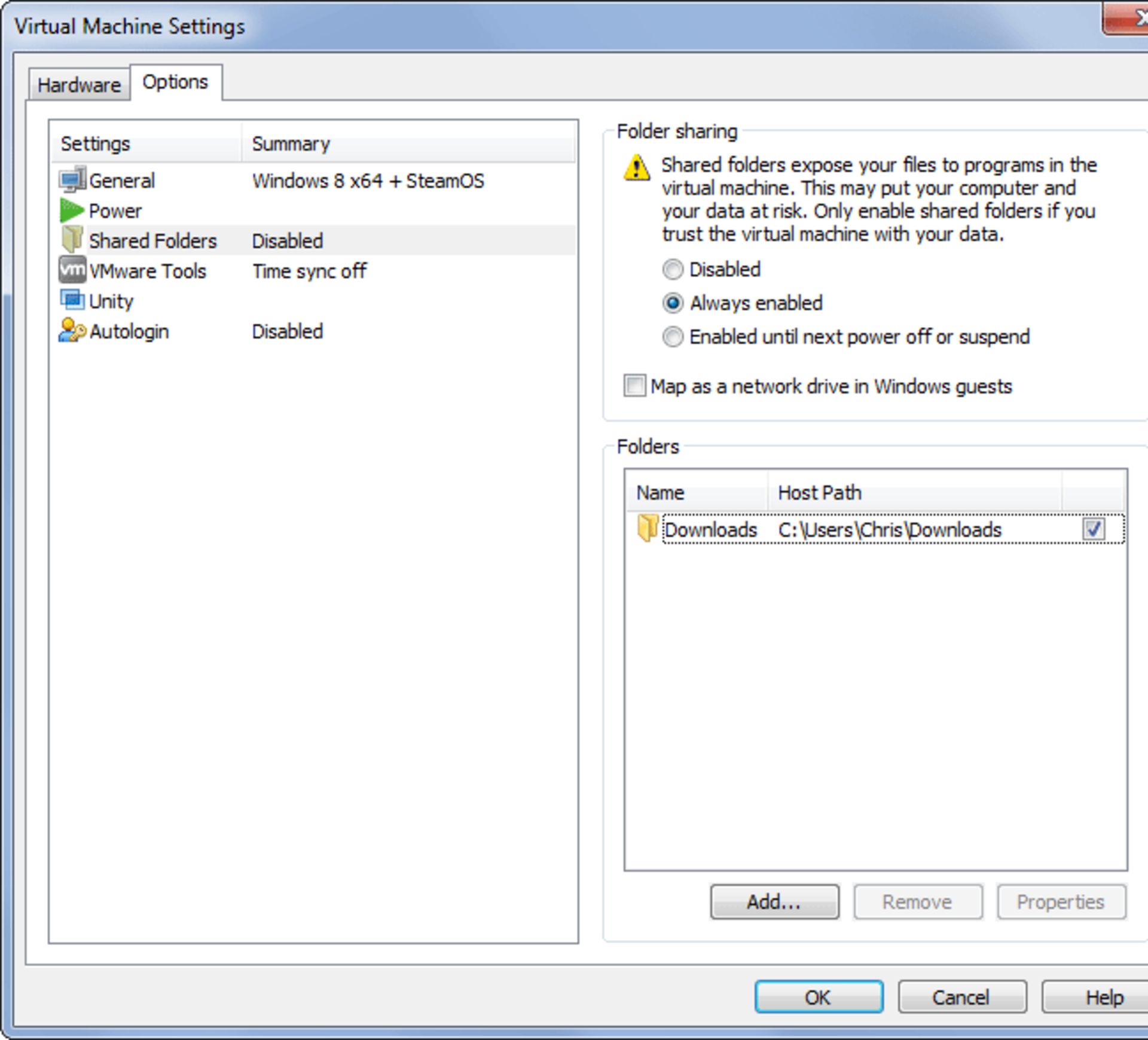Click the Properties button
The image size is (1148, 1040).
[1061, 902]
